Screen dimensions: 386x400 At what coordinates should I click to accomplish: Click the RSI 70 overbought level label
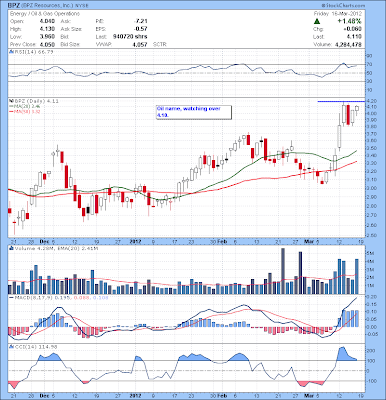(x=370, y=64)
